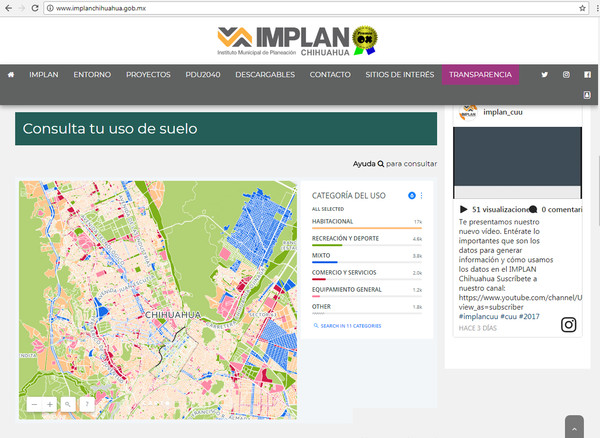Click the implan_cuu profile avatar
The height and width of the screenshot is (438, 600).
pyautogui.click(x=468, y=112)
